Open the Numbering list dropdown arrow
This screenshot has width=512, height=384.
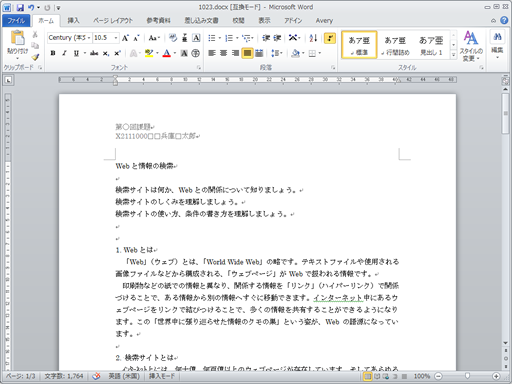coord(237,38)
